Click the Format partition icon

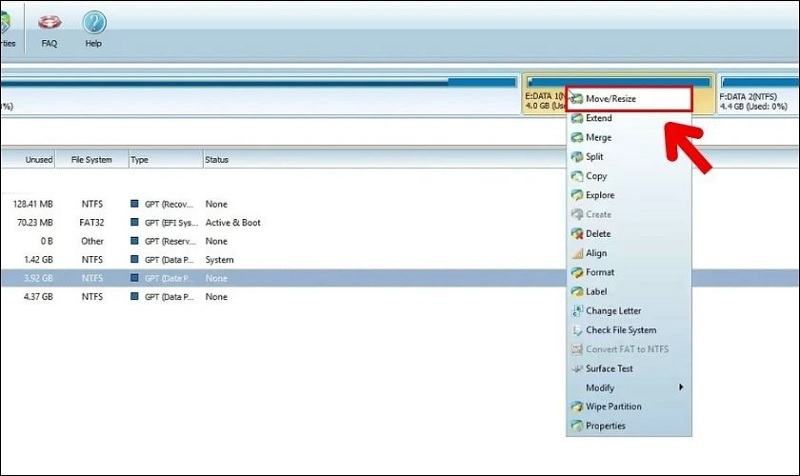[x=577, y=272]
